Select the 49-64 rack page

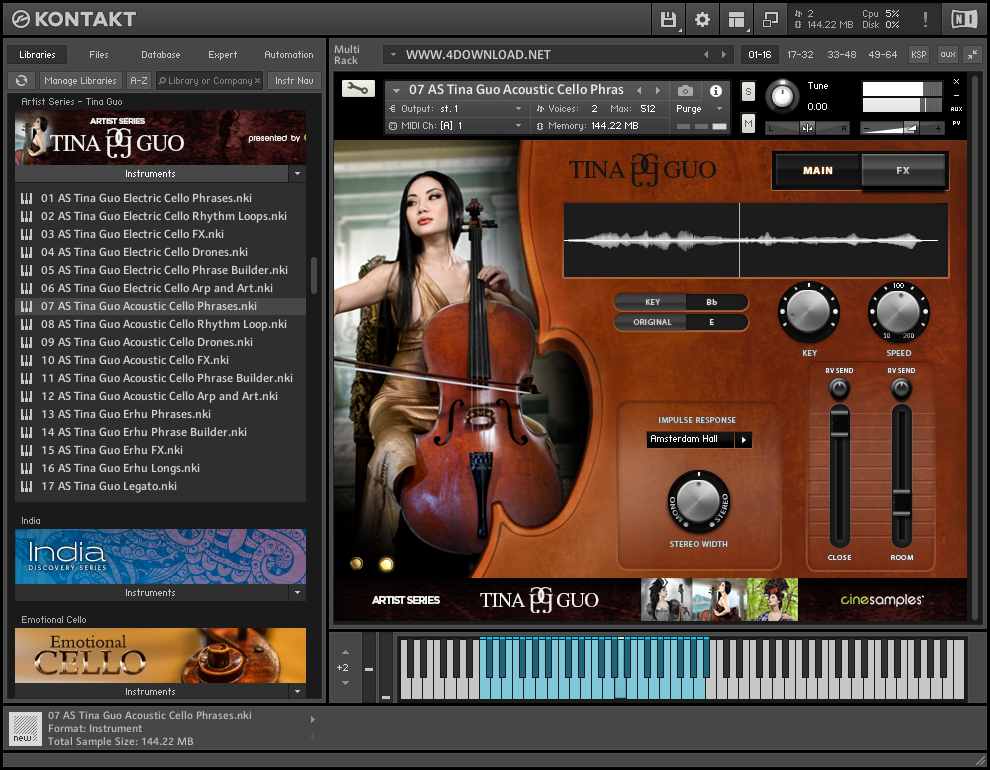coord(882,55)
